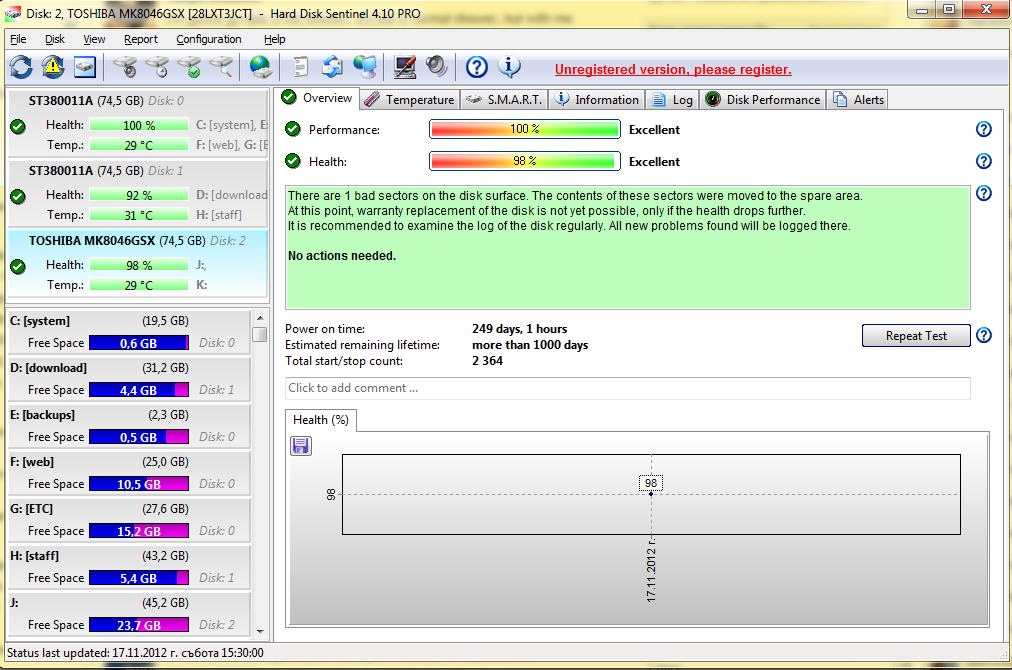
Task: Click the refresh icon with yellow warning triangle
Action: [53, 66]
